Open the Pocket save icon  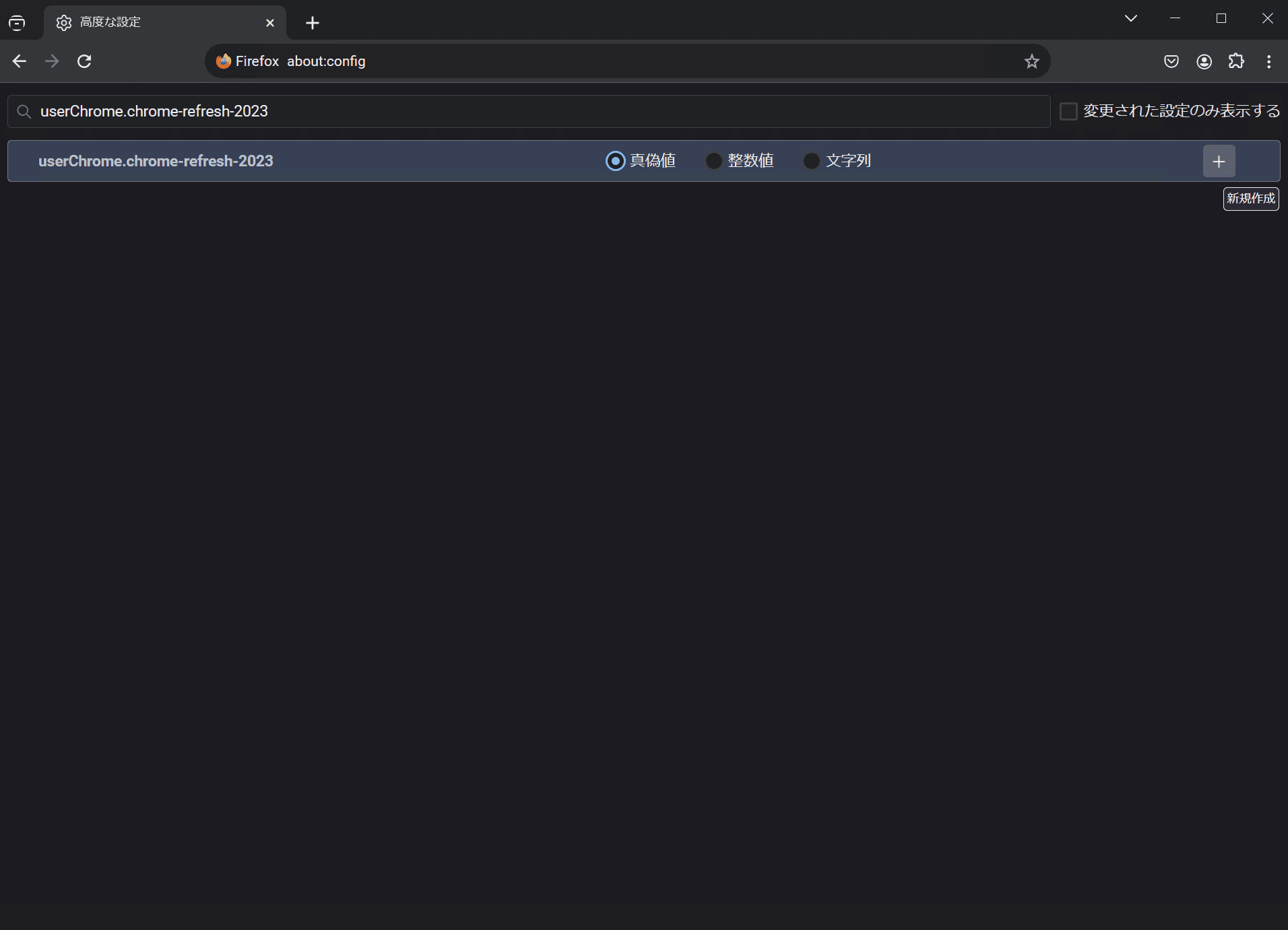pyautogui.click(x=1171, y=61)
